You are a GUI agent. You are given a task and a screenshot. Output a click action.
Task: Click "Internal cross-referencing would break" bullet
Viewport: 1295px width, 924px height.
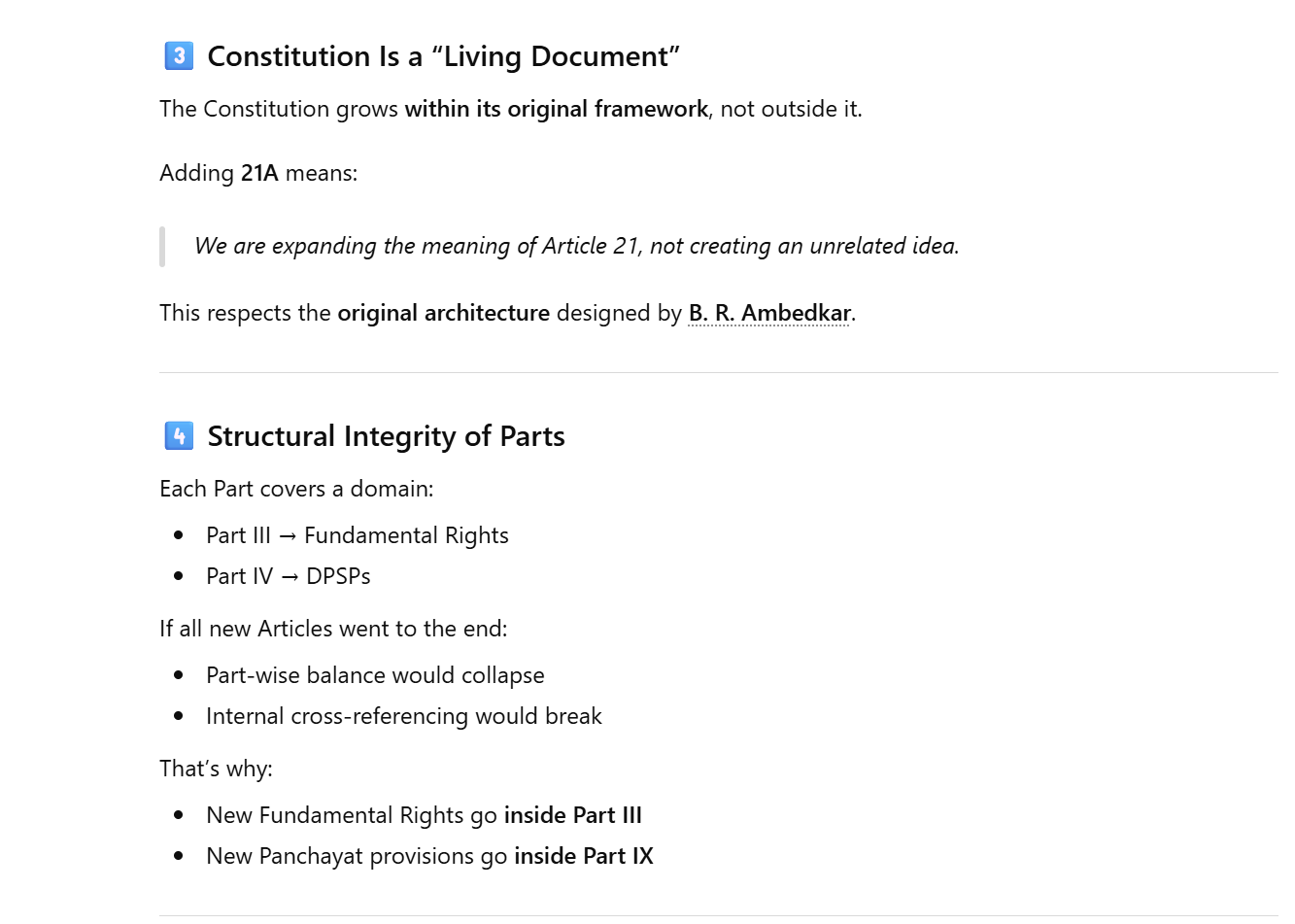click(x=403, y=716)
